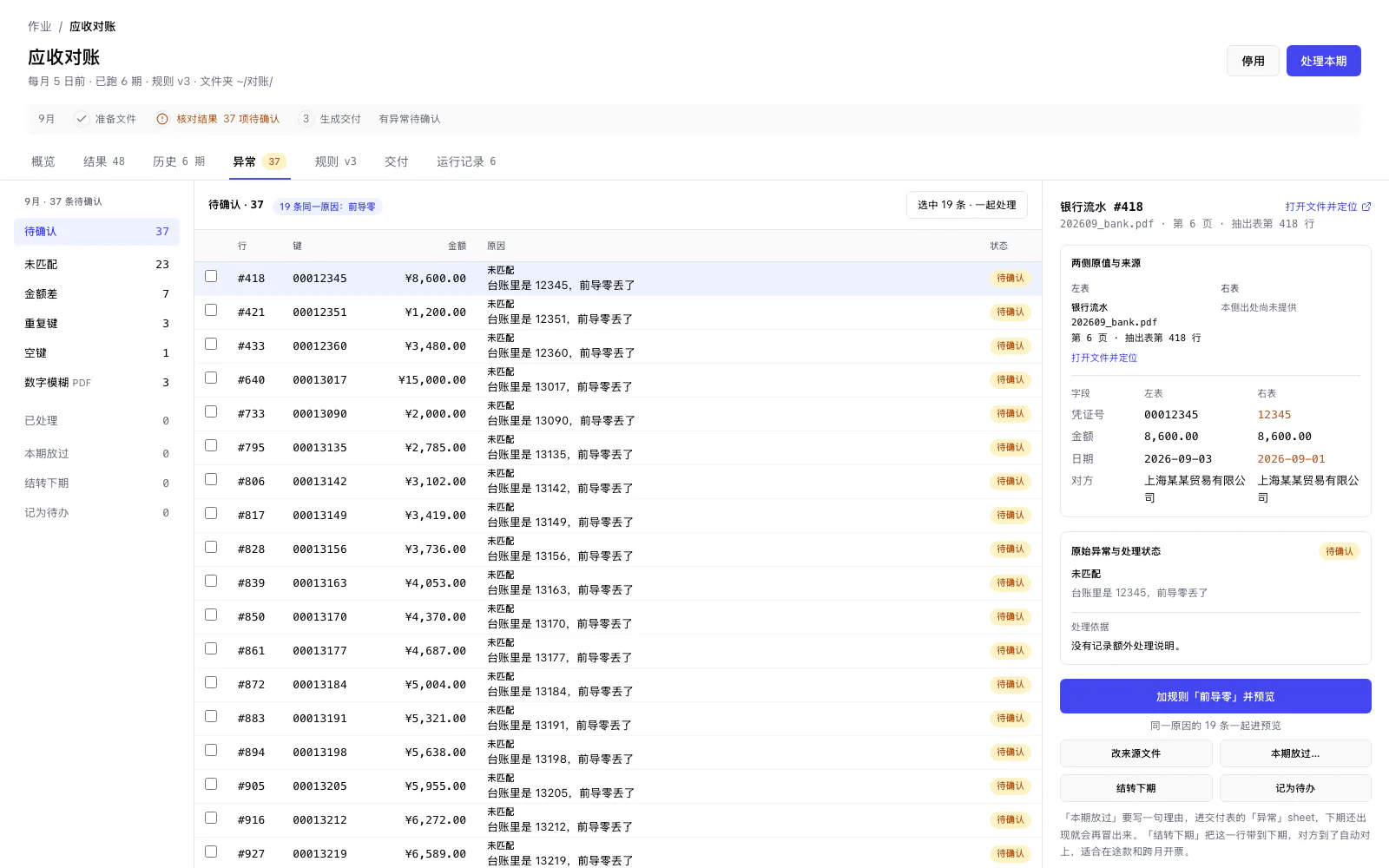Image resolution: width=1389 pixels, height=868 pixels.
Task: Click the 状态 column header
Action: coord(999,246)
